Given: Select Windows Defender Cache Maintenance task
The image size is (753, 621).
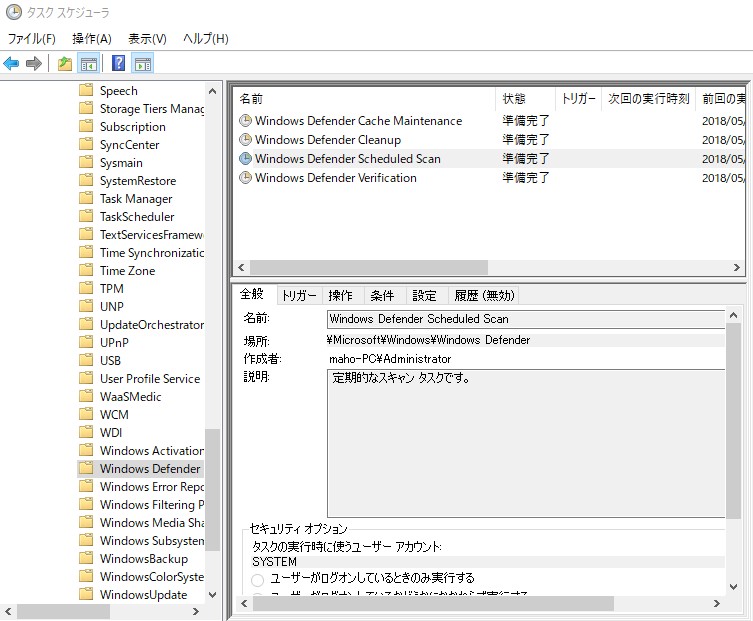Looking at the screenshot, I should tap(358, 121).
